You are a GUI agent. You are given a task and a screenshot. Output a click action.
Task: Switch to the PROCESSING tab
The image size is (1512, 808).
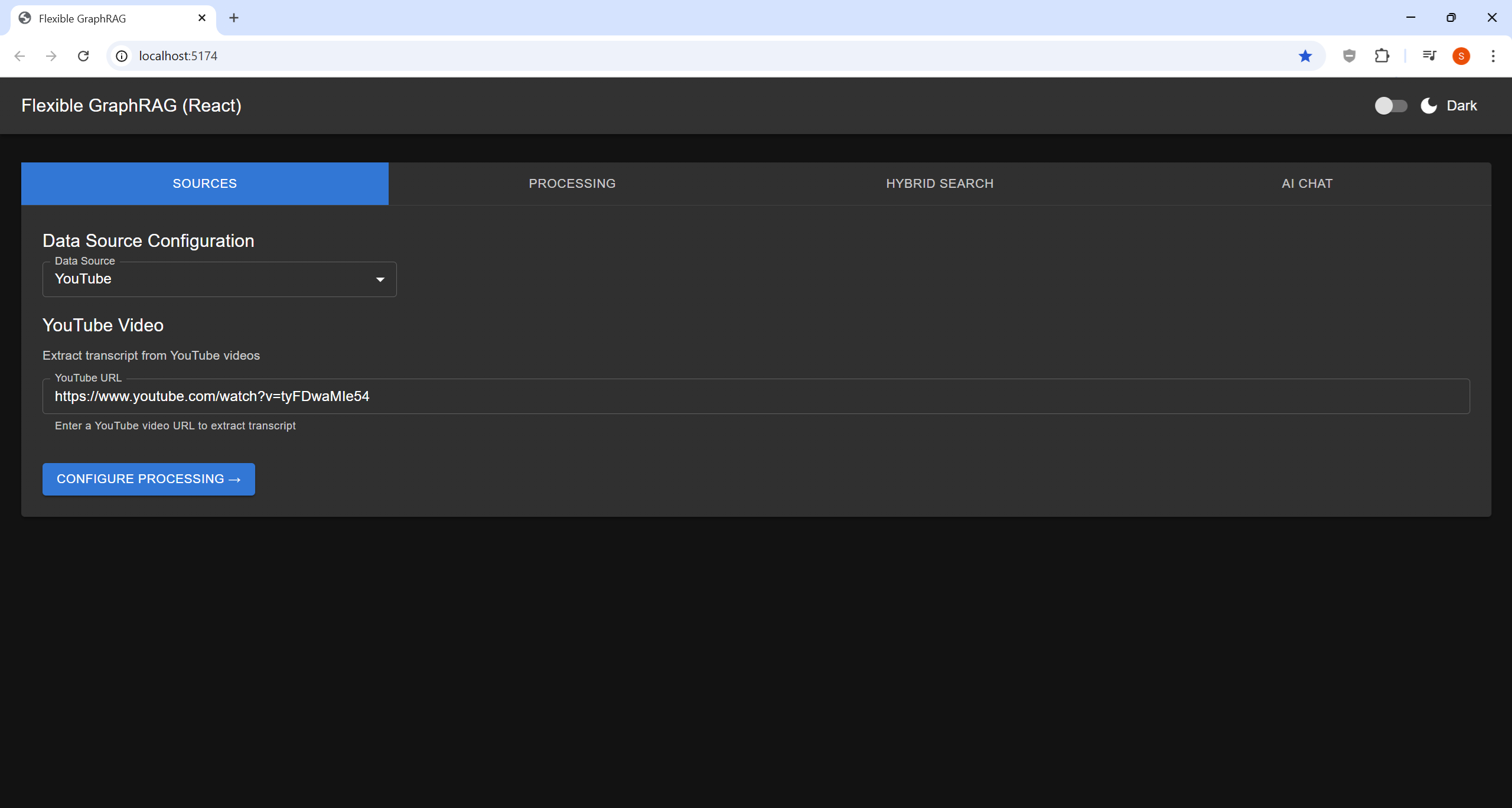coord(572,183)
